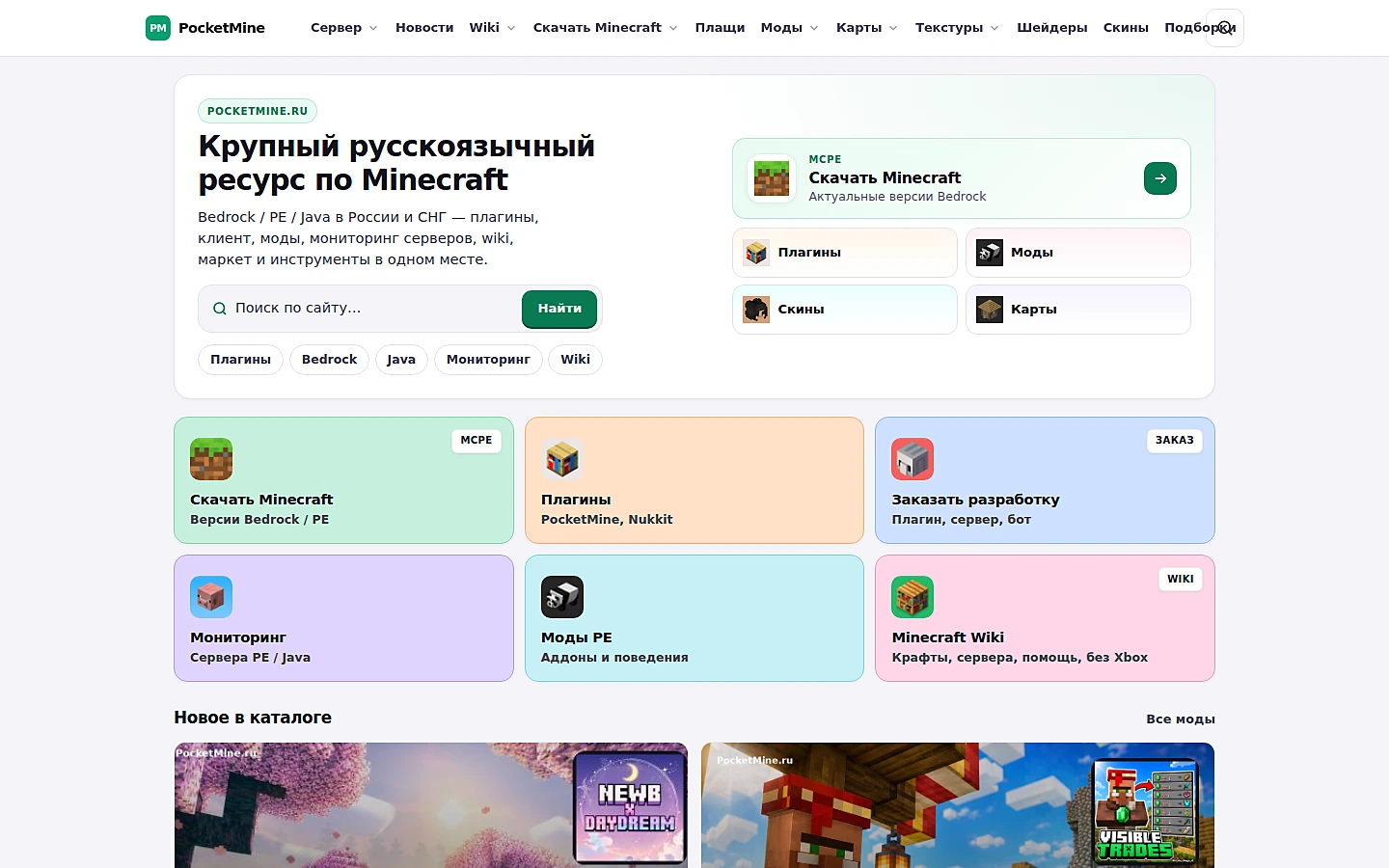
Task: Click the grass block icon in hero card
Action: [772, 178]
